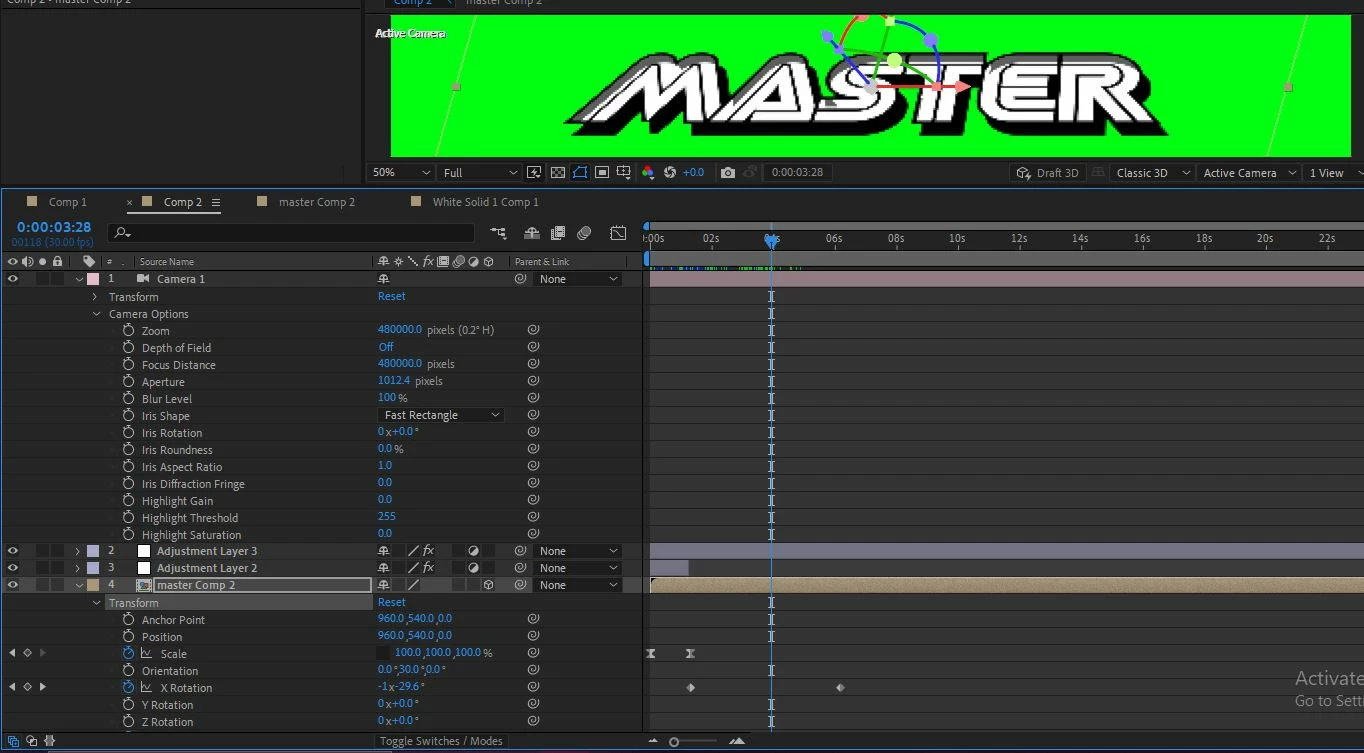
Task: Collapse master Comp 2 layer properties
Action: (79, 585)
